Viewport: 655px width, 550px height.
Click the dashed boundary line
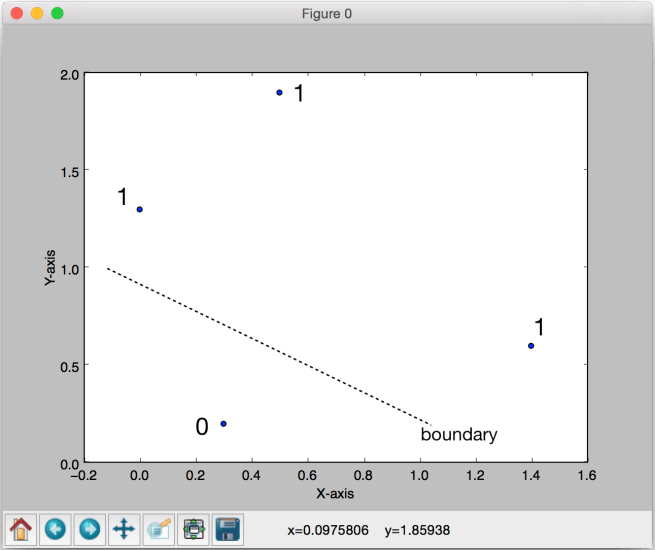click(x=269, y=346)
